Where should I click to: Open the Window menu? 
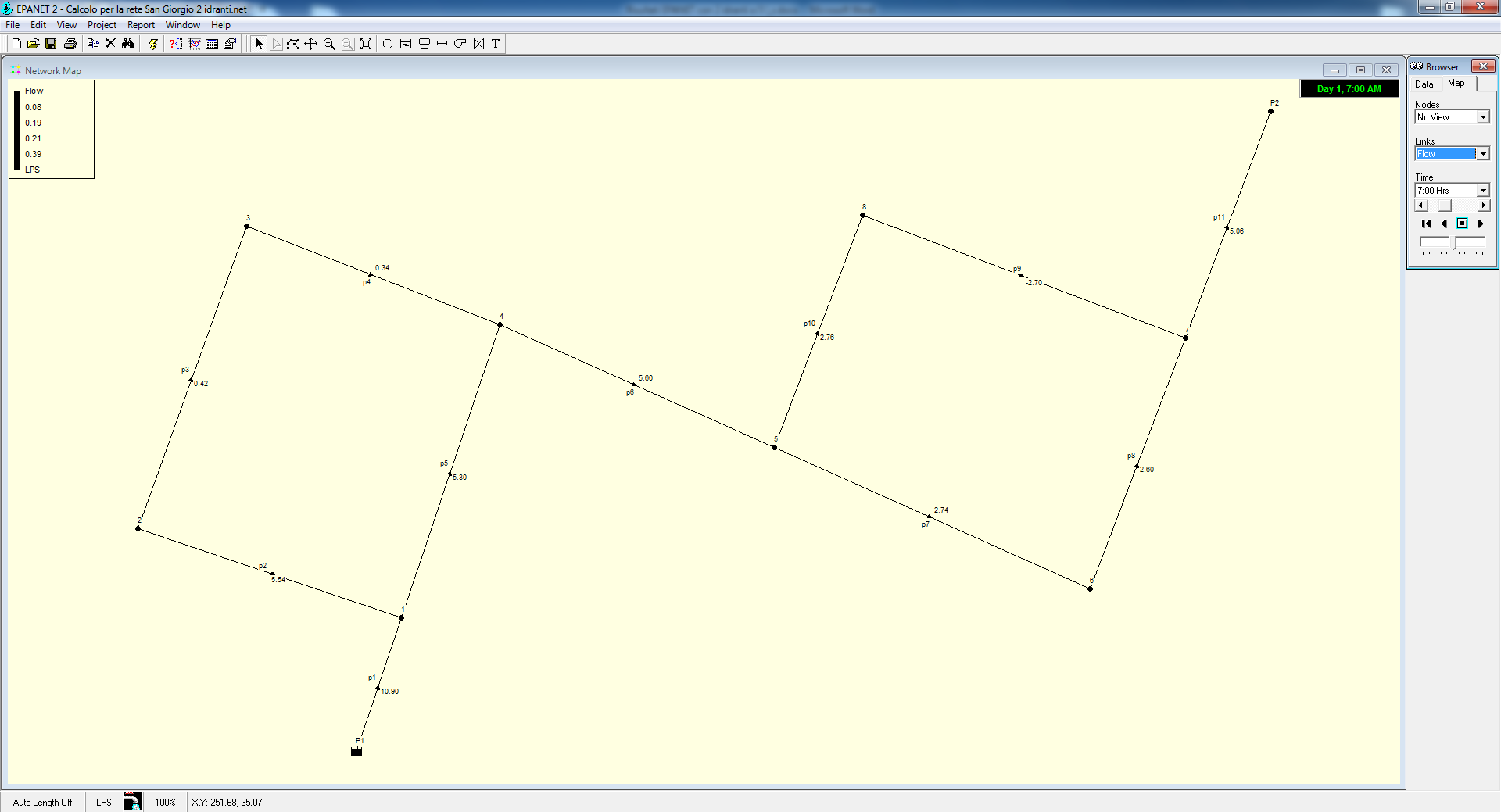(x=183, y=25)
